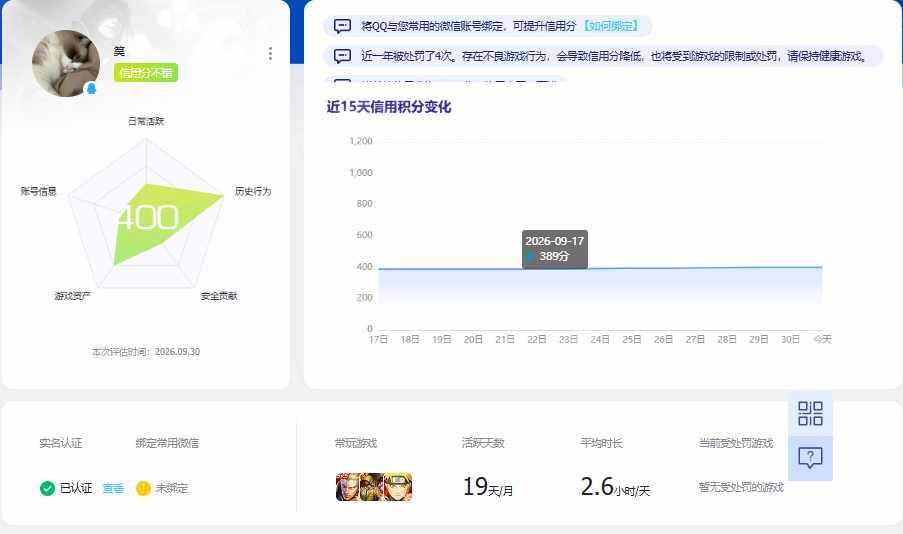This screenshot has height=534, width=903.
Task: Click the 平均时长 label
Action: click(x=601, y=443)
